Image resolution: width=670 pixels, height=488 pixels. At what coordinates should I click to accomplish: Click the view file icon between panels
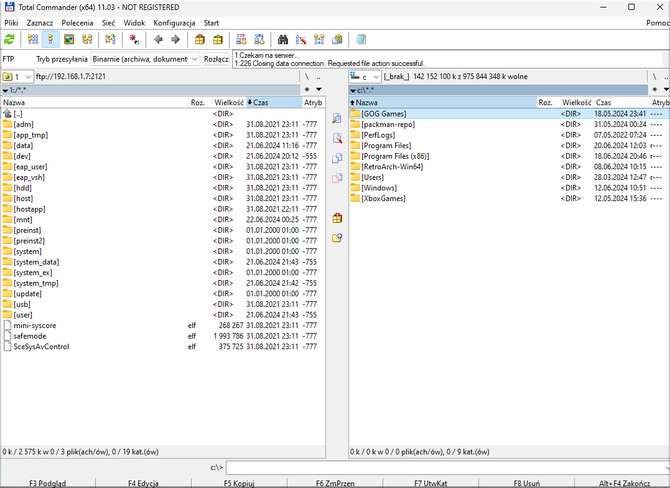point(337,118)
